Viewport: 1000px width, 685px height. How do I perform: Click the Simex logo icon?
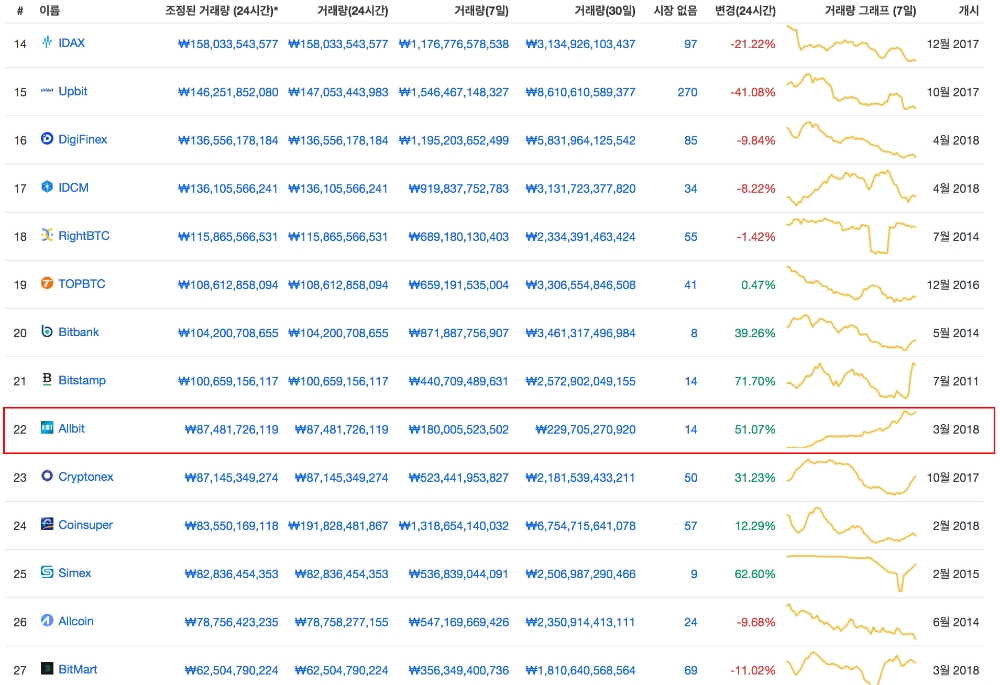(47, 572)
